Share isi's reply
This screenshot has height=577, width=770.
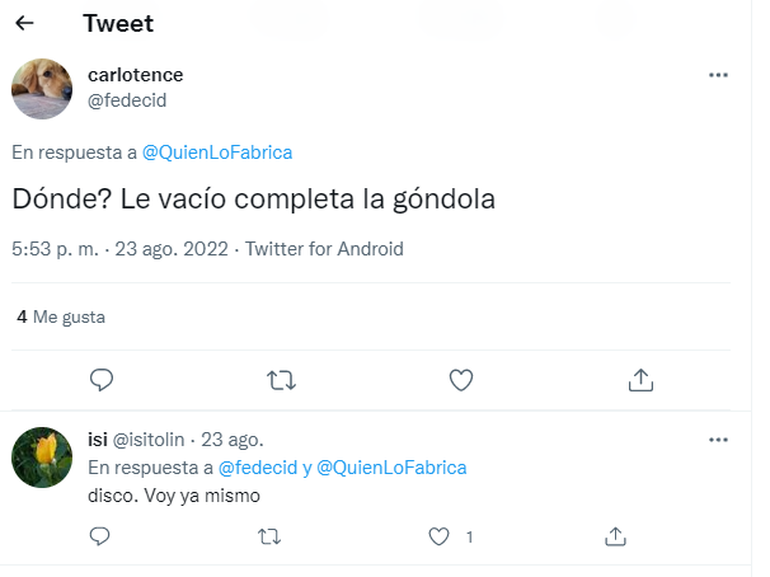(x=616, y=537)
